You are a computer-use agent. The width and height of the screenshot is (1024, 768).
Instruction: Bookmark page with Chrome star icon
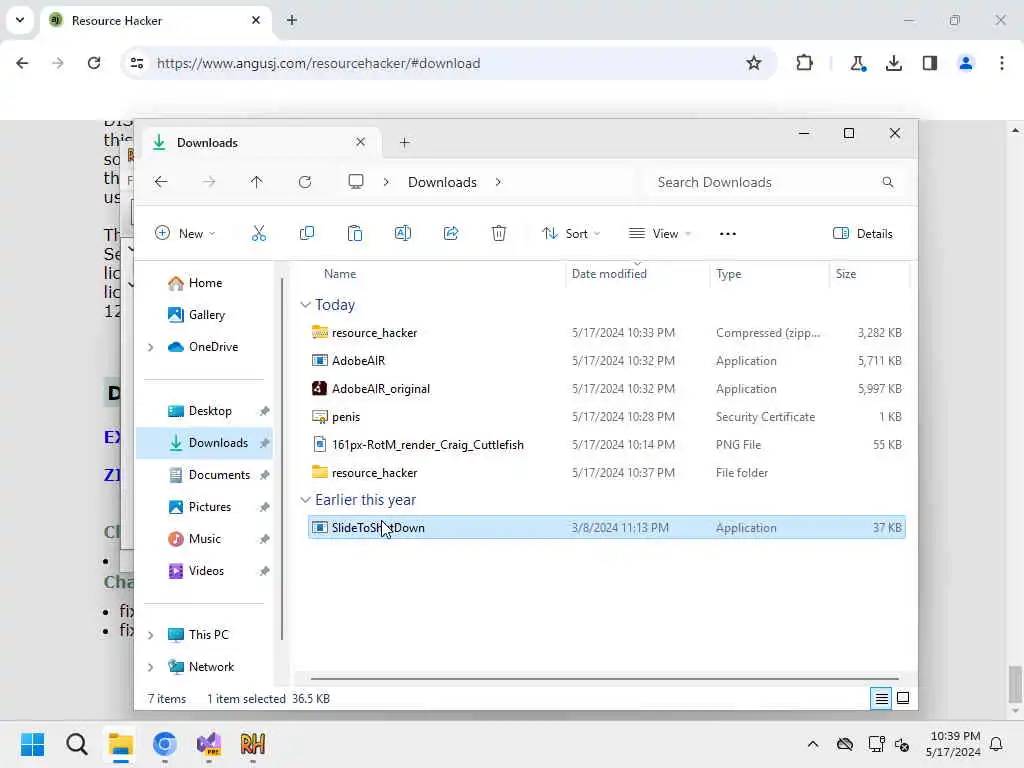[754, 63]
